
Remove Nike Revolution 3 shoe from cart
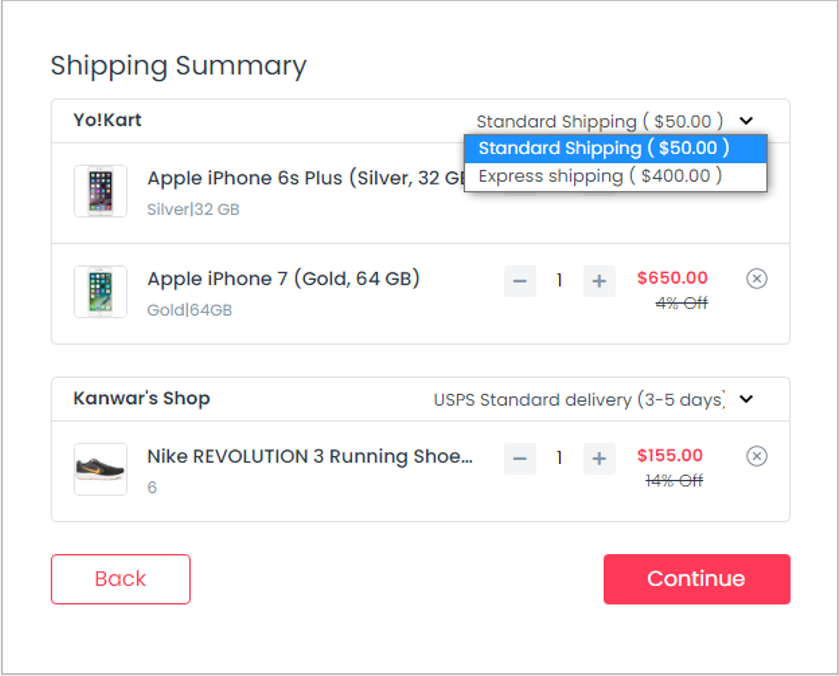(x=757, y=457)
